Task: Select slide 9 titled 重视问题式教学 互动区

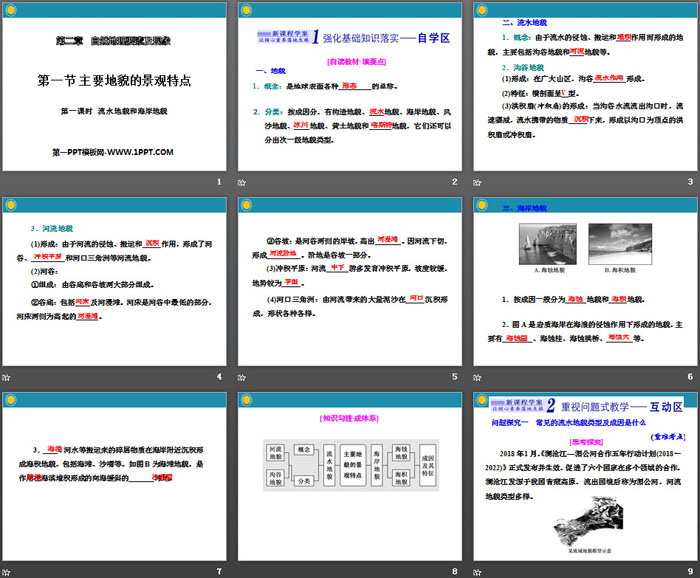Action: click(584, 475)
